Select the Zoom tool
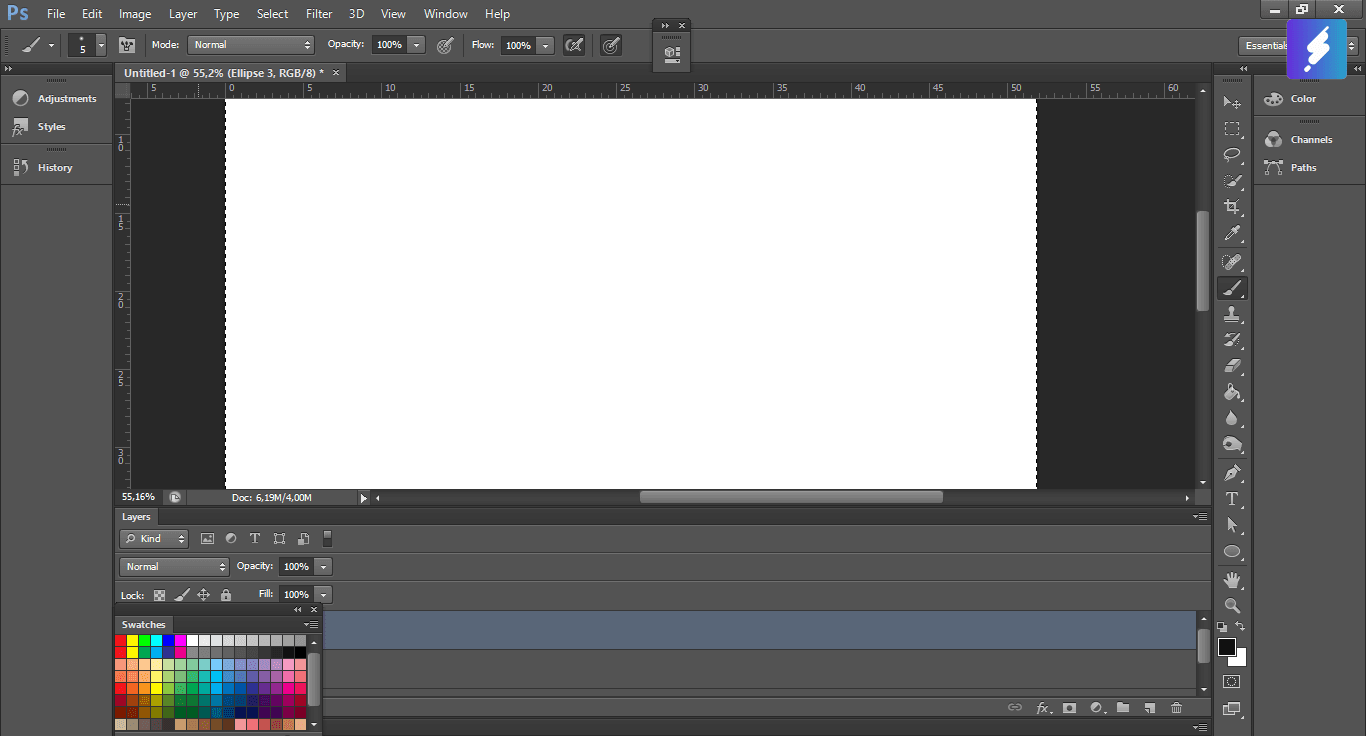The height and width of the screenshot is (736, 1366). 1232,606
